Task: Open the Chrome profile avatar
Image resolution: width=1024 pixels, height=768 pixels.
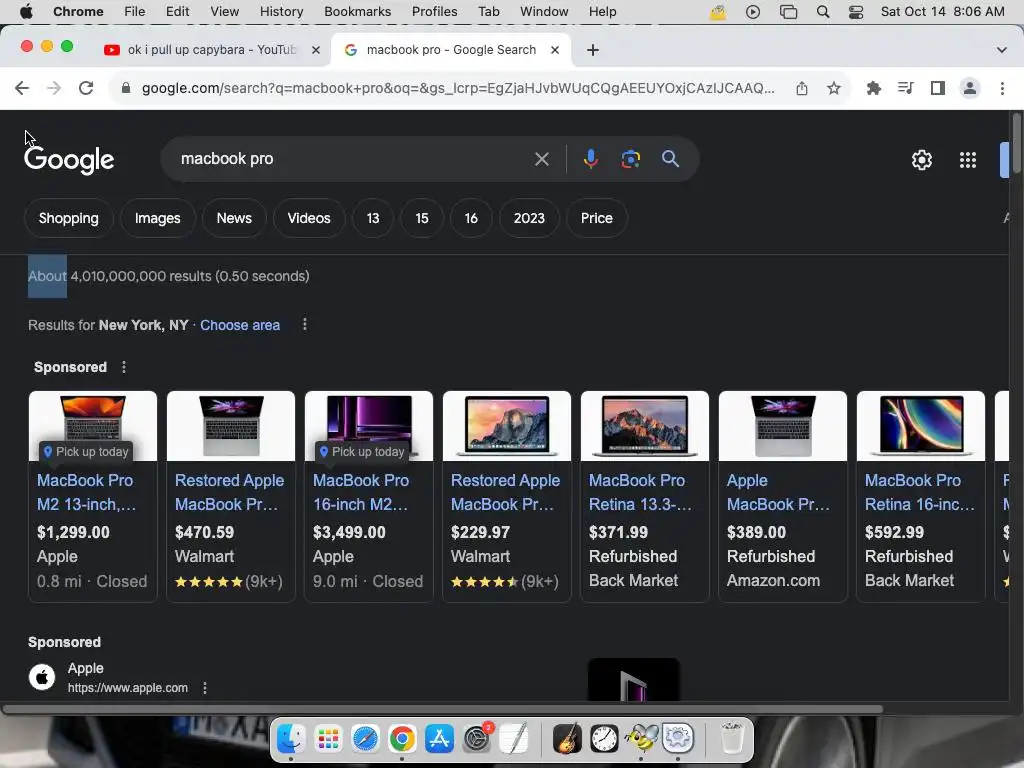Action: point(970,88)
